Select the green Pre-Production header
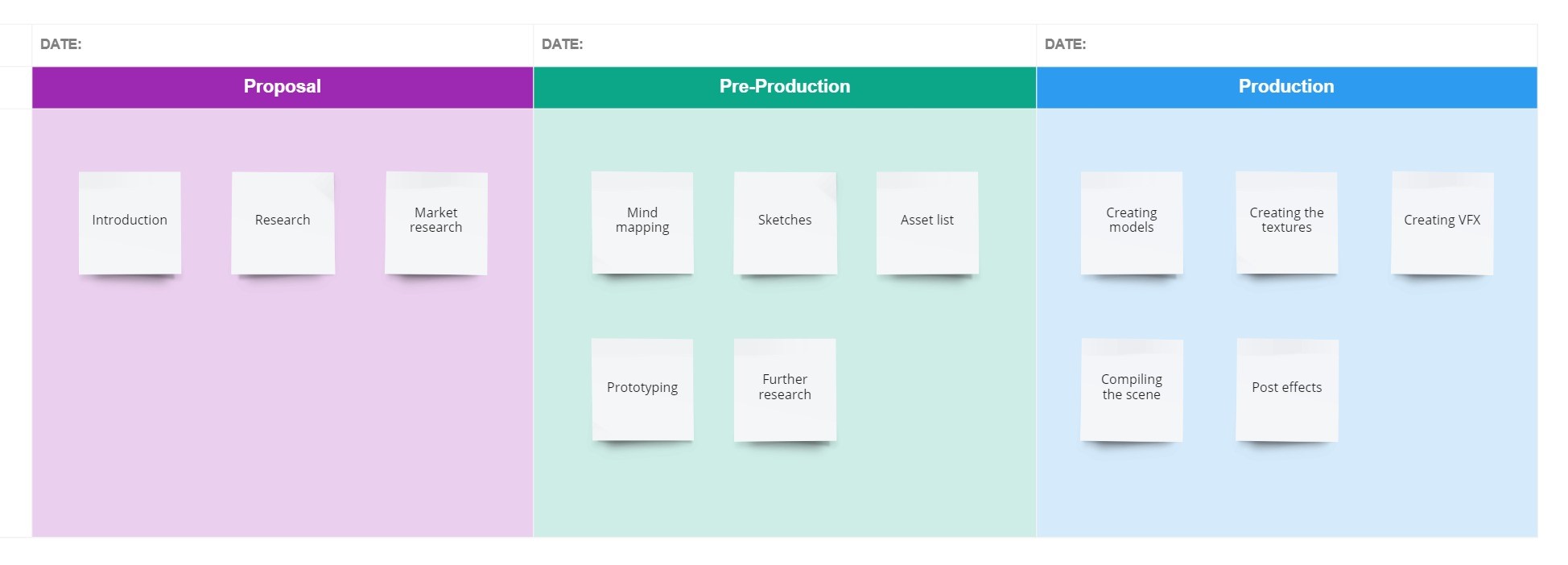 pyautogui.click(x=785, y=87)
